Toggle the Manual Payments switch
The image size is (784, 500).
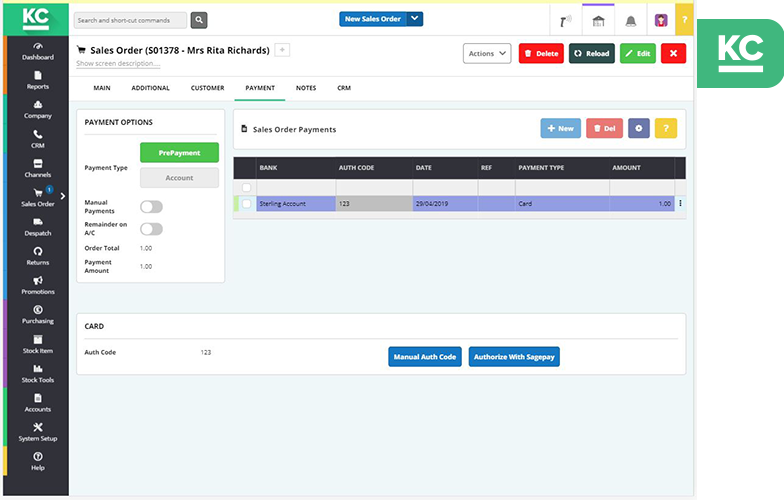(x=152, y=206)
